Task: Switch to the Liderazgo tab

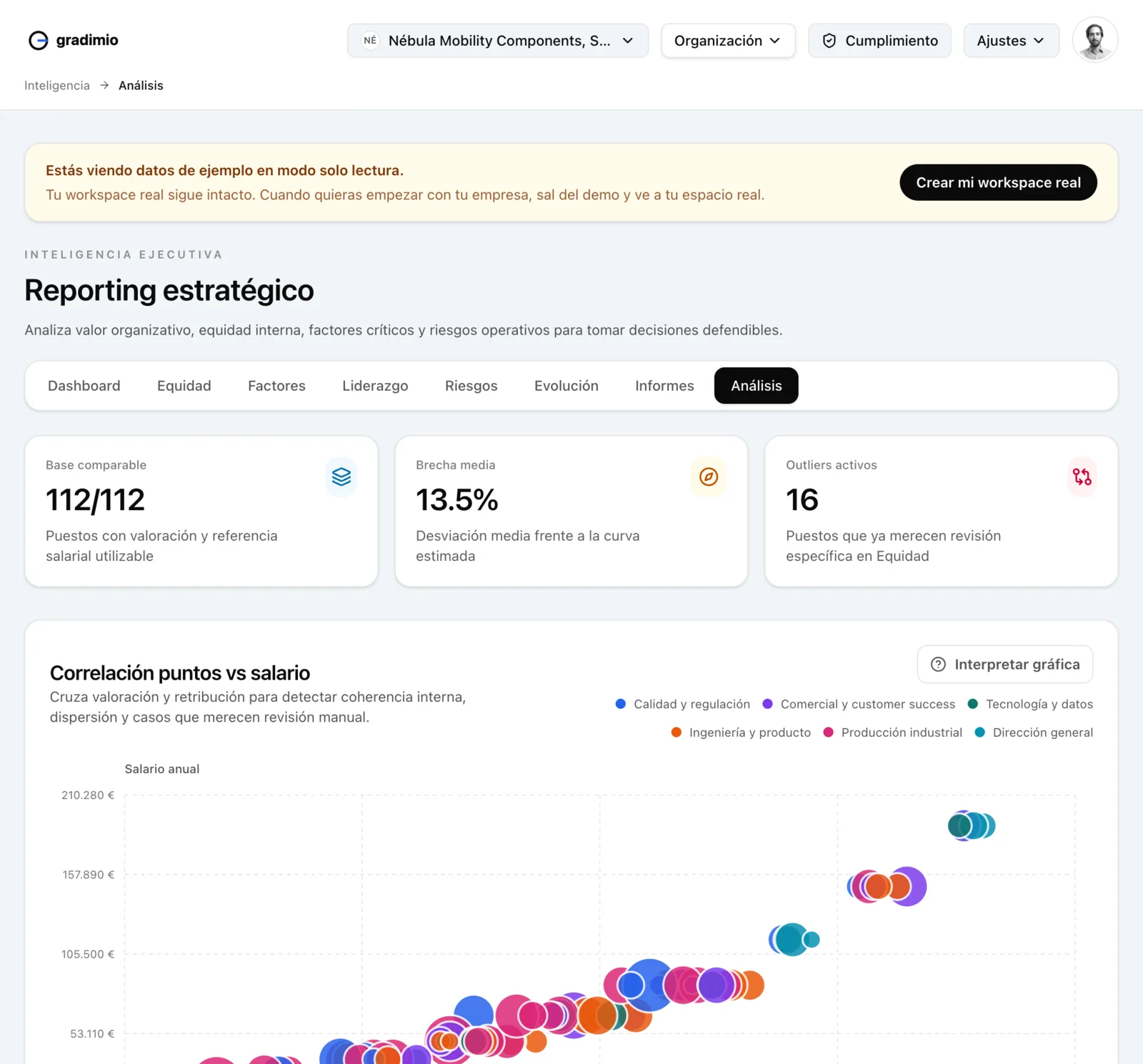Action: coord(375,386)
